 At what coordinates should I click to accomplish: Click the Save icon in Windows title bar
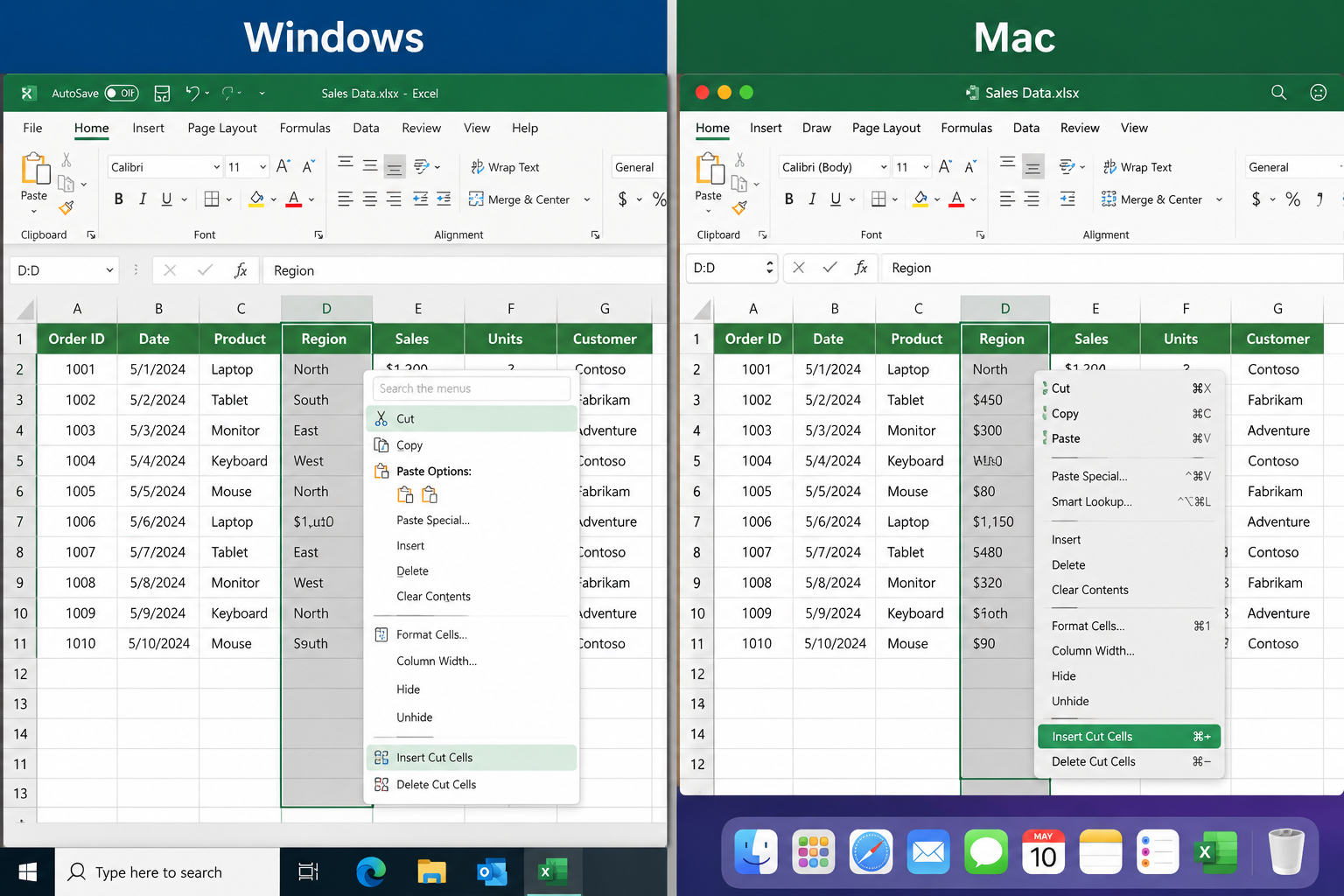pos(162,93)
